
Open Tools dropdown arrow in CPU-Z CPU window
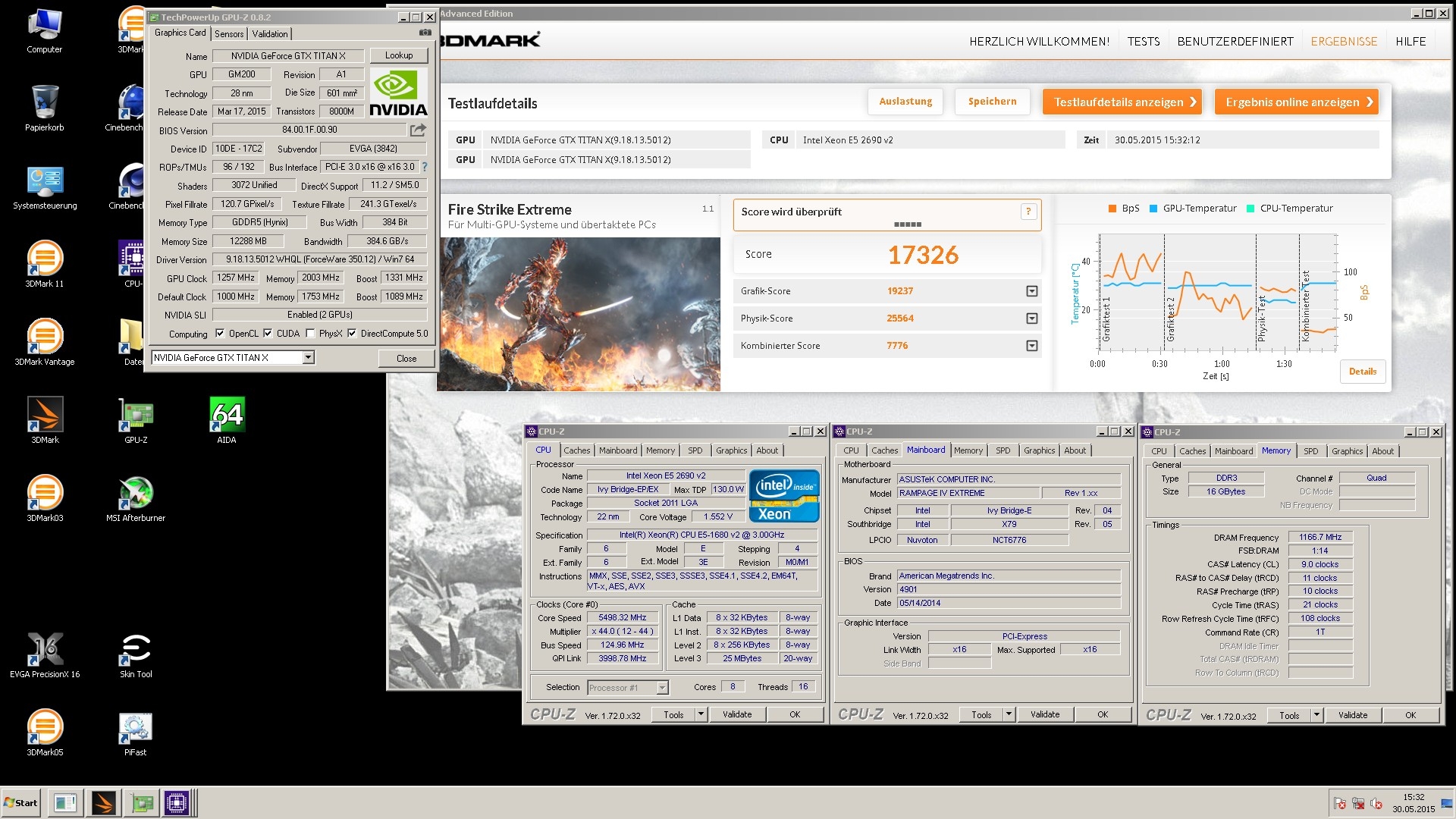coord(701,714)
